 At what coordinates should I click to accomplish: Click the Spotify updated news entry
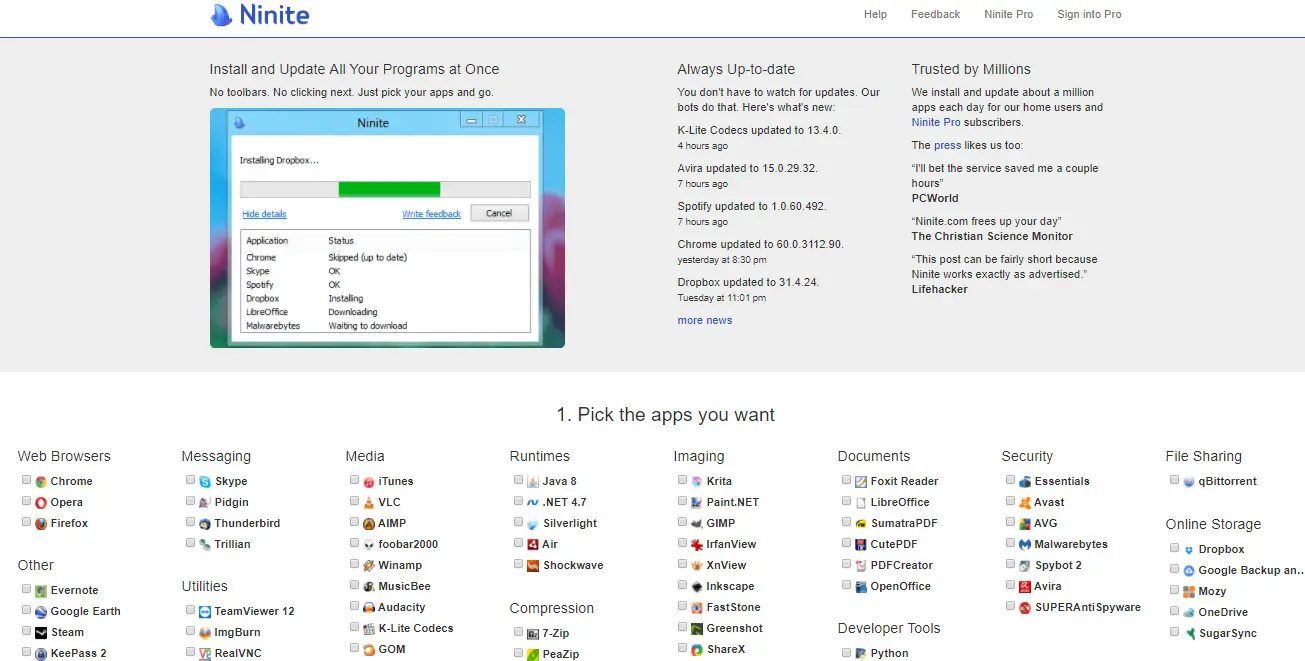pyautogui.click(x=753, y=206)
